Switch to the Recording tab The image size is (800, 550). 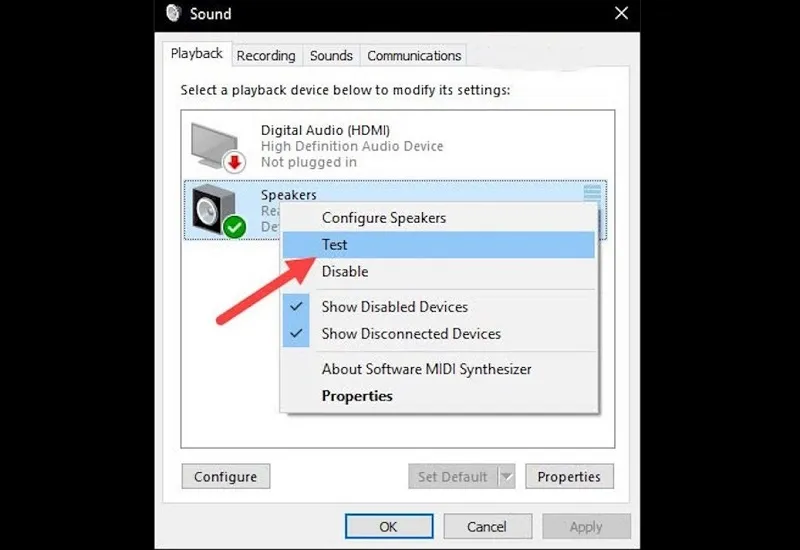(x=266, y=56)
